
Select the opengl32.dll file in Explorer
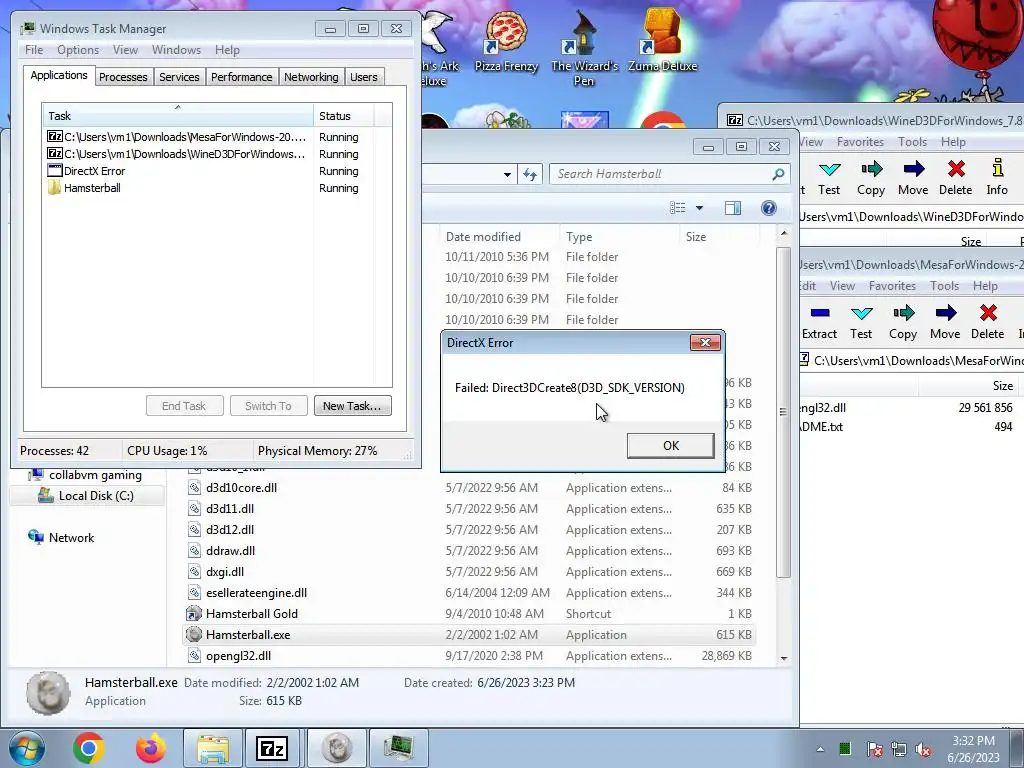pos(468,656)
